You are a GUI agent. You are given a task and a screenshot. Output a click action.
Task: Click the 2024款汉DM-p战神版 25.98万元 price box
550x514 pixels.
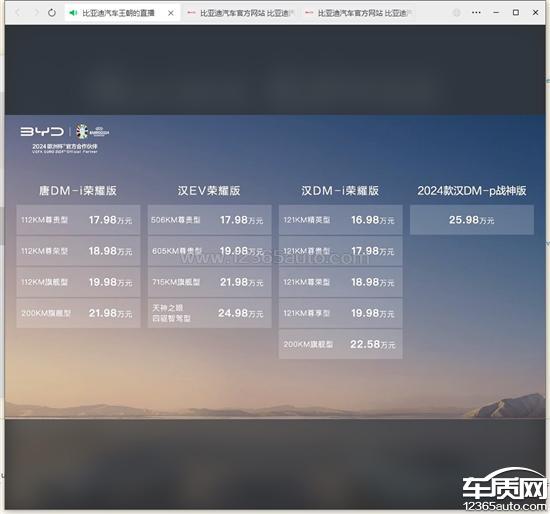coord(472,220)
